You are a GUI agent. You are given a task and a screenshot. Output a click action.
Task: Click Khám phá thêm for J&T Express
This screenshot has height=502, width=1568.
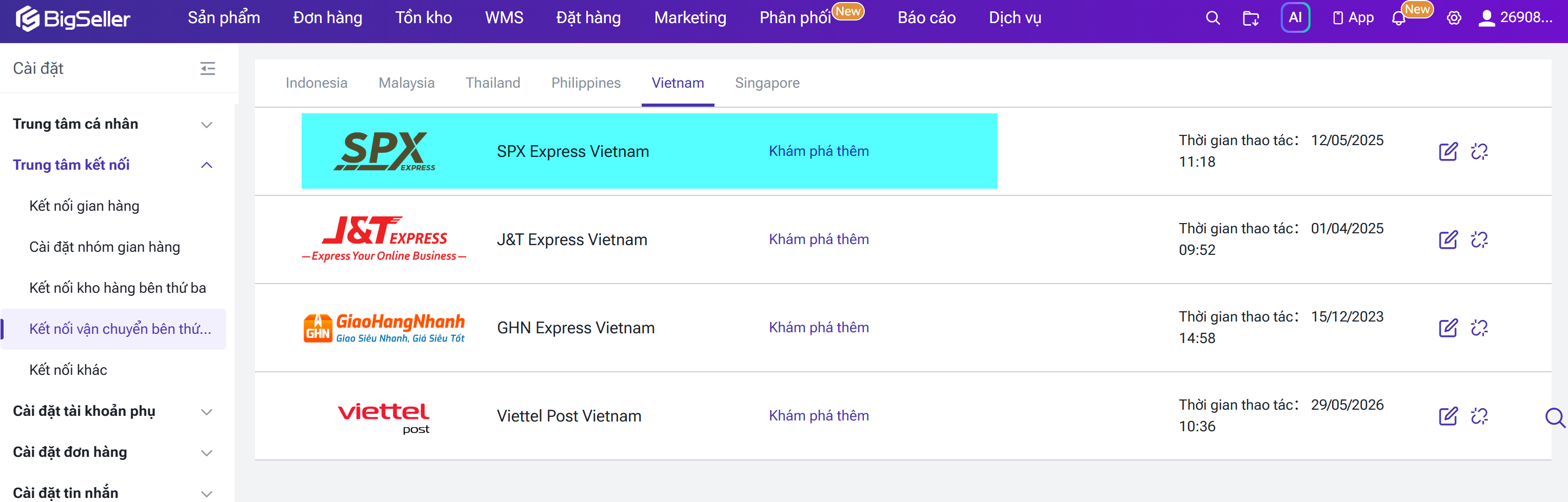pos(819,239)
